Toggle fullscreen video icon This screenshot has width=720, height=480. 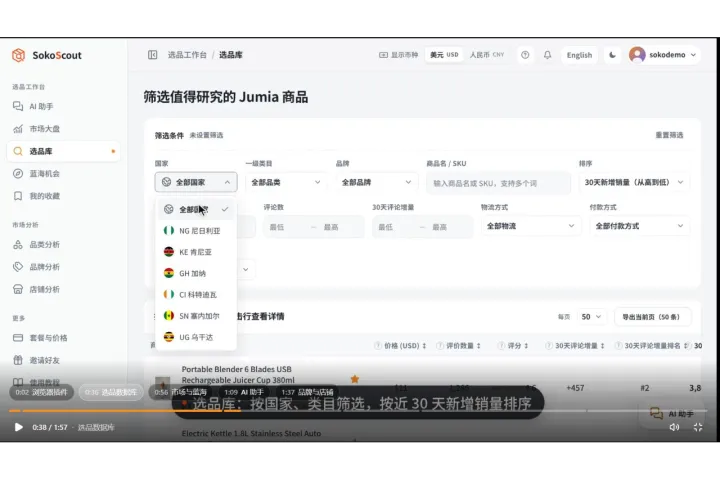coord(698,427)
